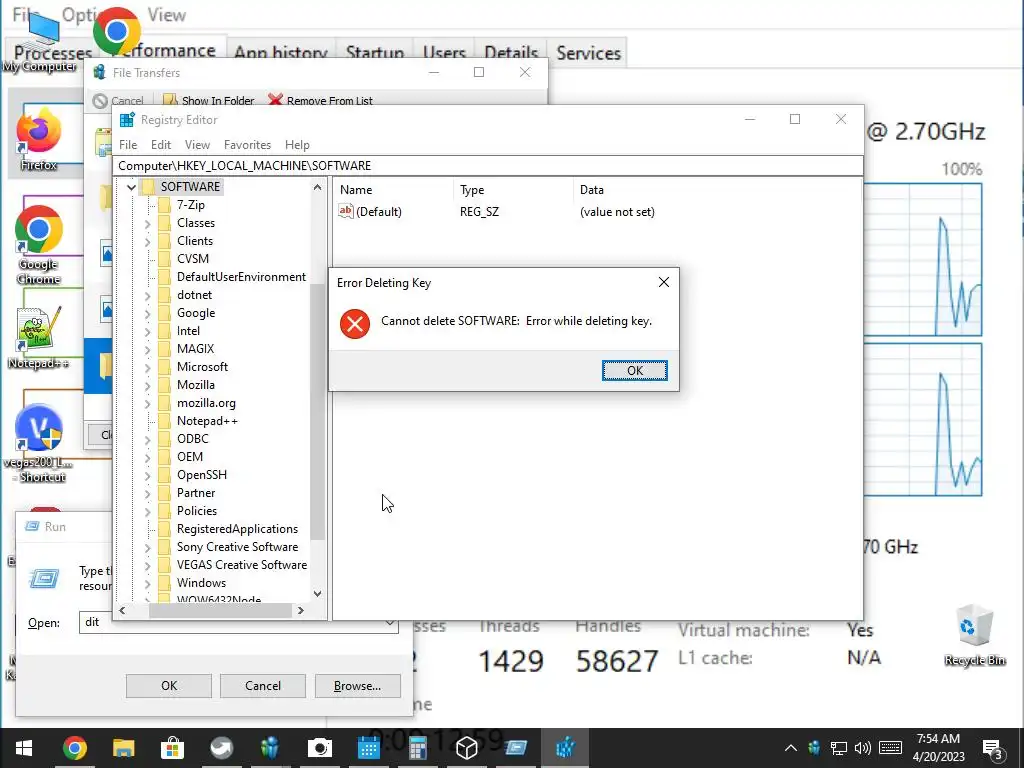1024x768 pixels.
Task: Select the 7-Zip folder icon
Action: [x=164, y=205]
